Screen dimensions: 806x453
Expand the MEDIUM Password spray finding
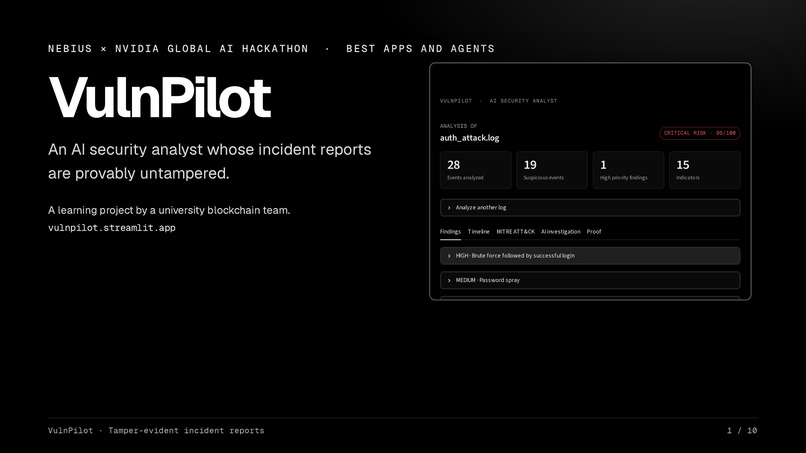(x=590, y=280)
